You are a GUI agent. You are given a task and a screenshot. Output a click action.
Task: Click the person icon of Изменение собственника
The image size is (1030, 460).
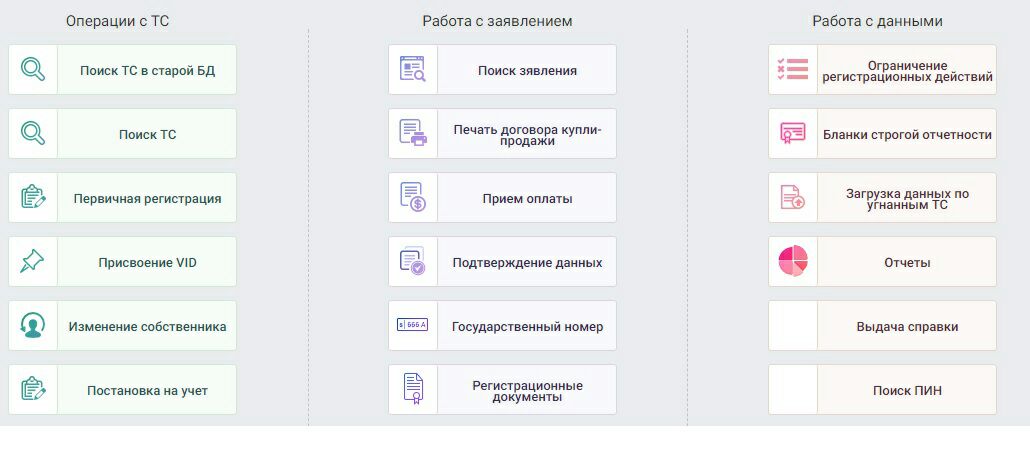[33, 325]
